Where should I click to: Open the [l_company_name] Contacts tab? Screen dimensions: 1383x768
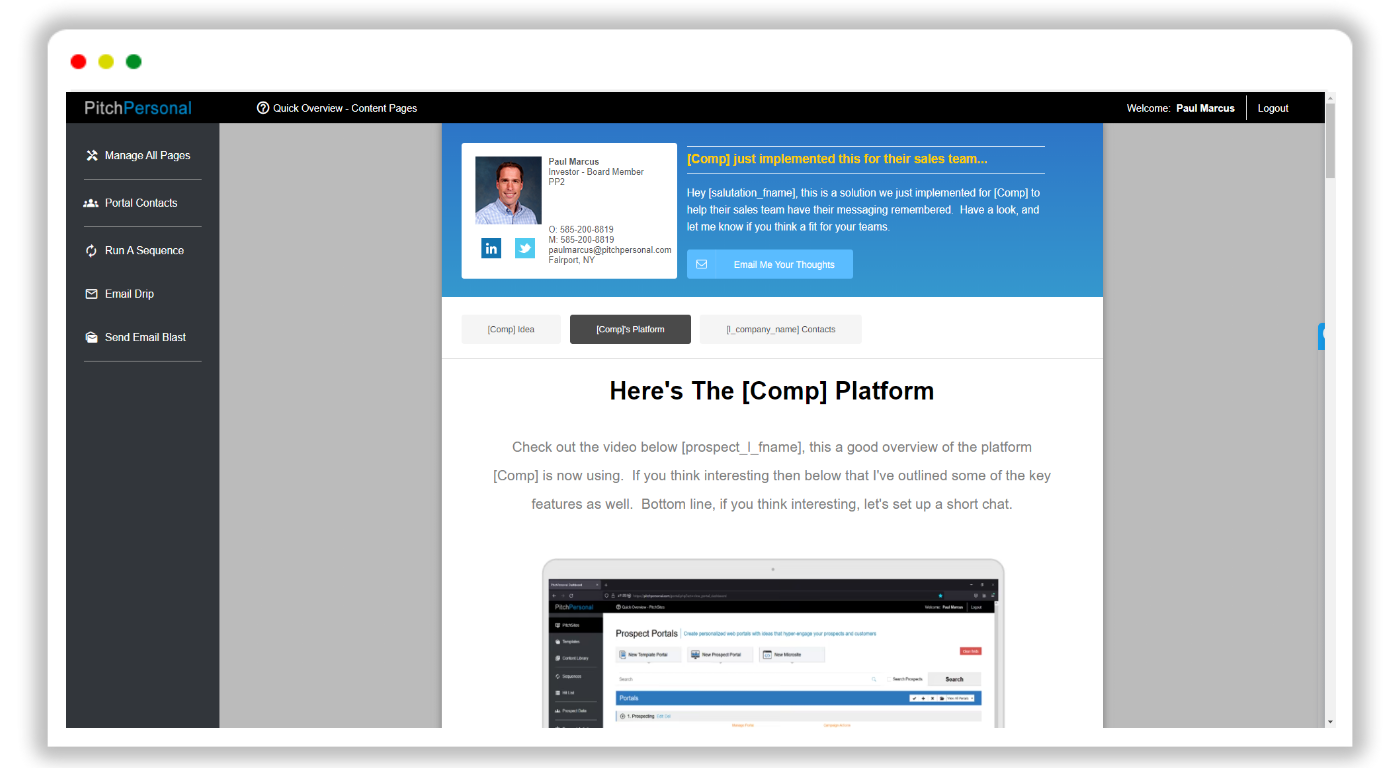pos(781,329)
